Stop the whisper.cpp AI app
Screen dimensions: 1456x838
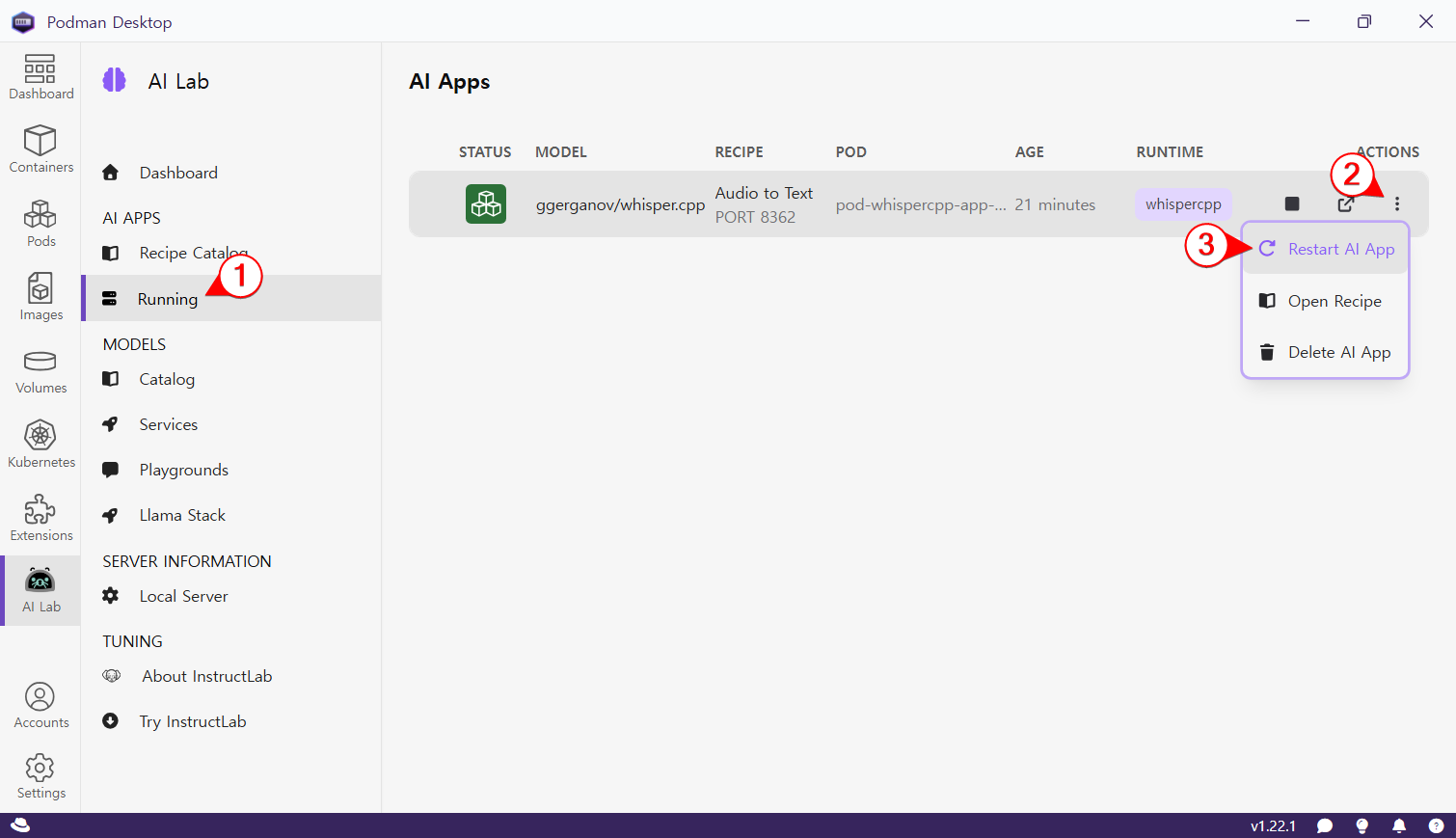coord(1292,203)
